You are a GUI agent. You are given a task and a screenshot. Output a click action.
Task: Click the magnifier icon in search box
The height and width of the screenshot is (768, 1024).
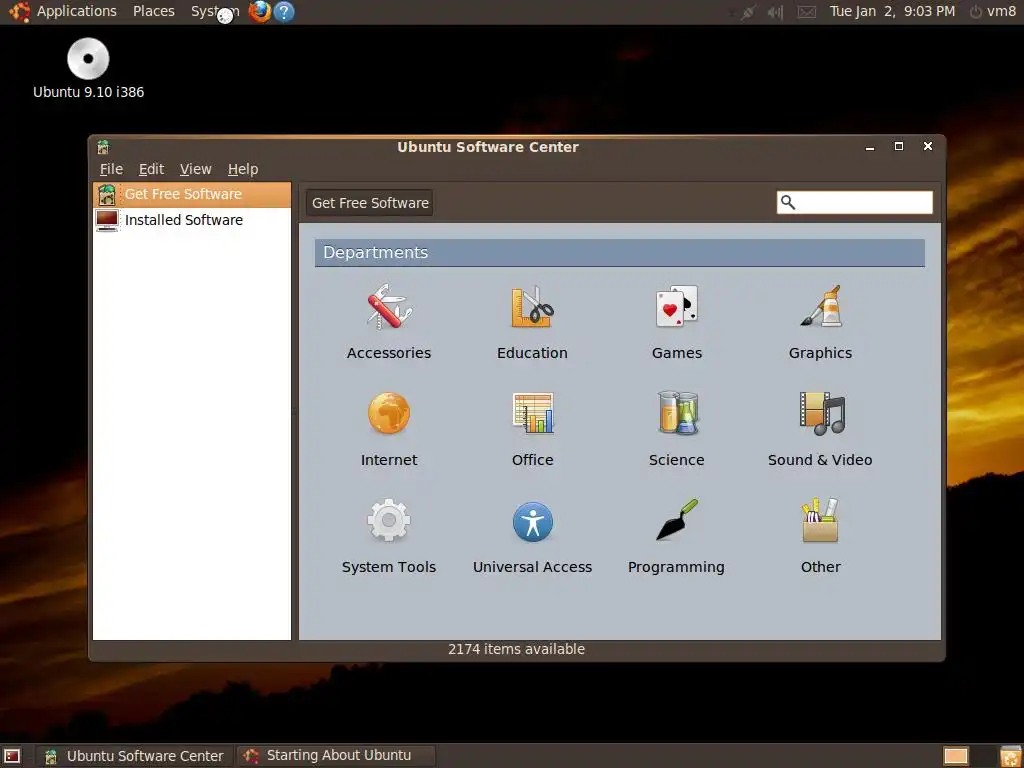click(788, 202)
